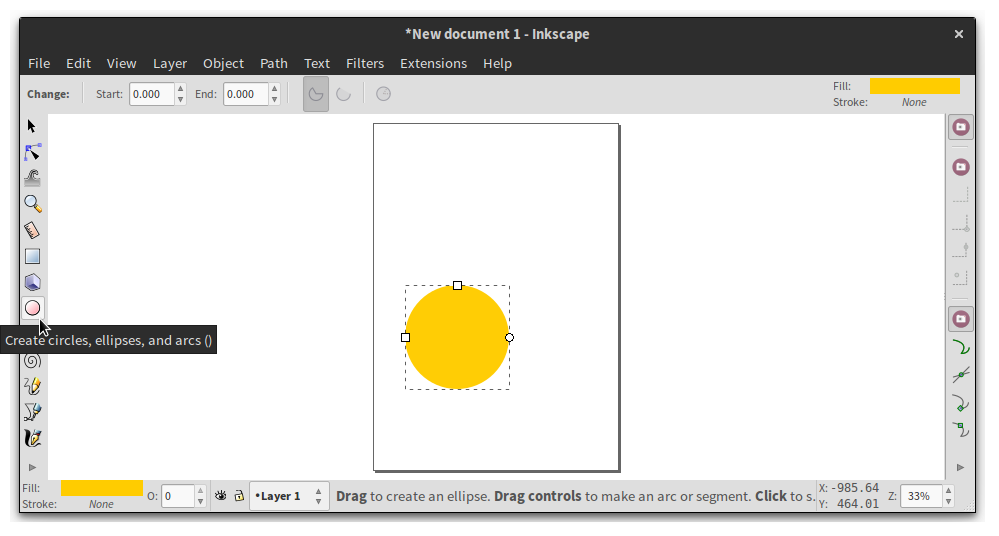Click the ellipse's top square resize handle
Image resolution: width=999 pixels, height=536 pixels.
pyautogui.click(x=457, y=286)
